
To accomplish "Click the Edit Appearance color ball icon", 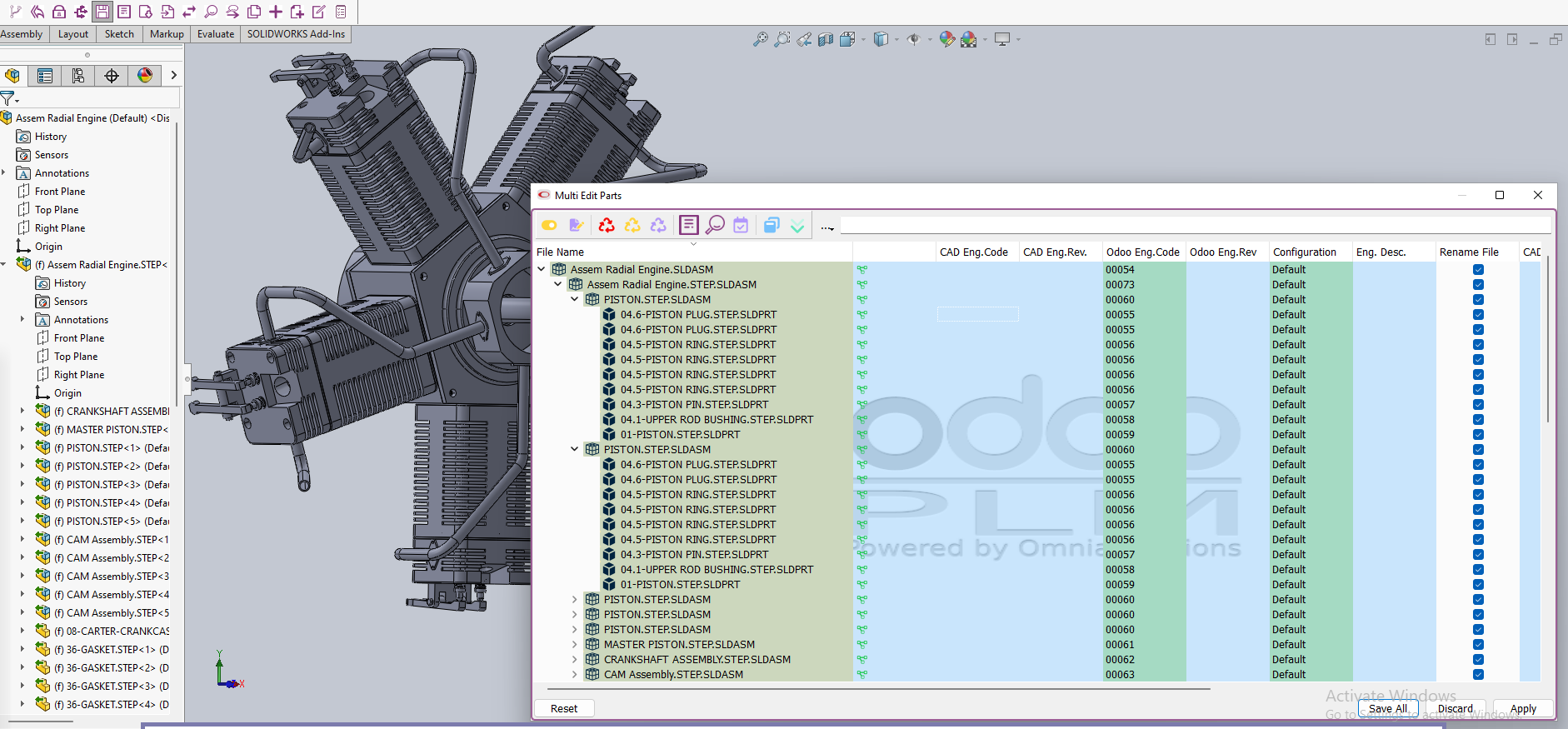I will 946,39.
